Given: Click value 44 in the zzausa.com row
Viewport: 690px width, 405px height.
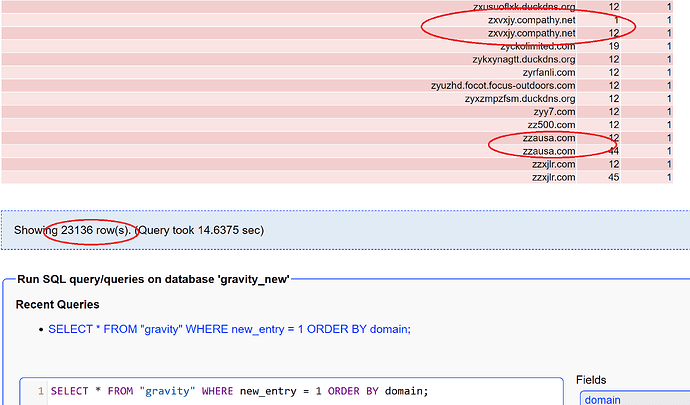Looking at the screenshot, I should pos(613,151).
